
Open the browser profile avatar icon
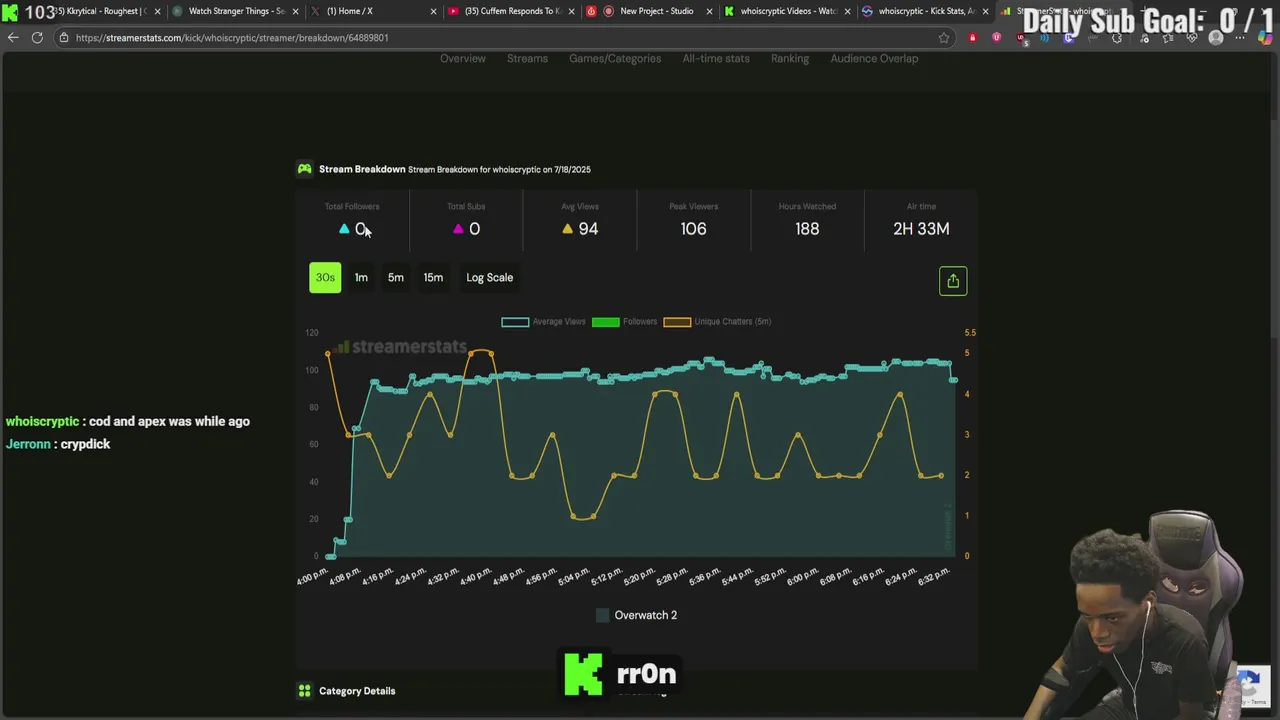pyautogui.click(x=1216, y=38)
